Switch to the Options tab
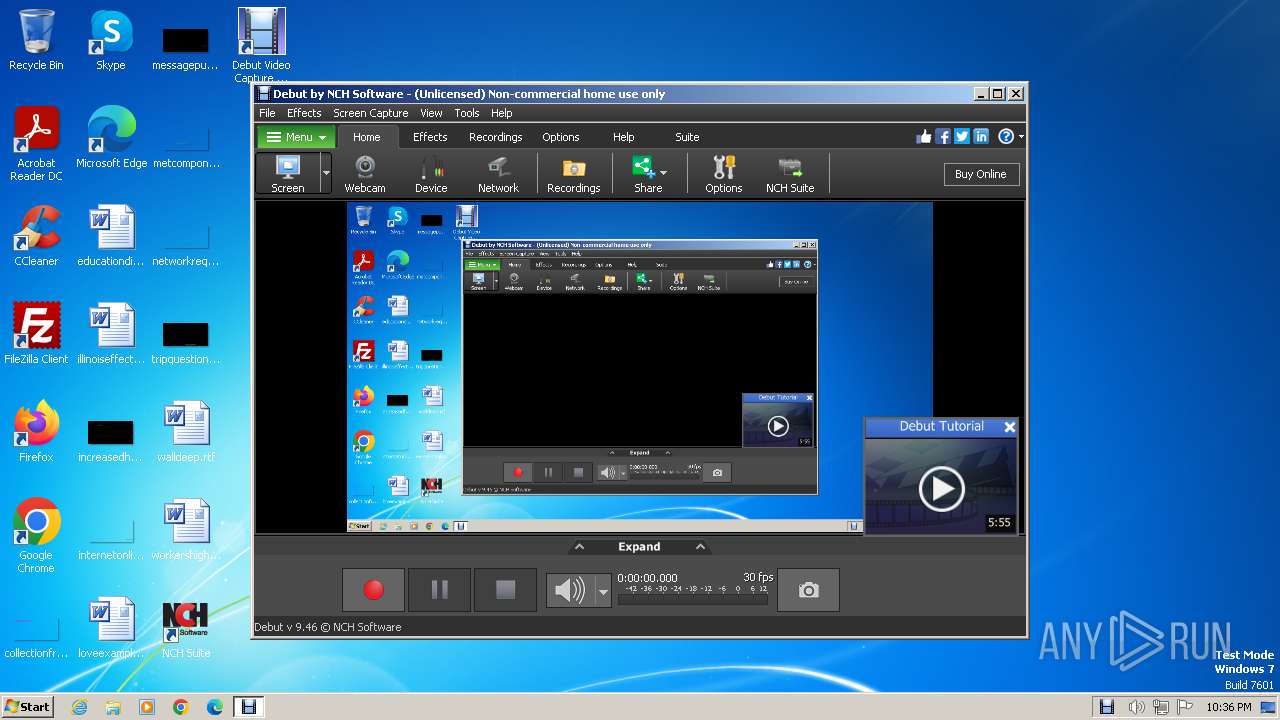Screen dimensions: 1280x720 561,137
